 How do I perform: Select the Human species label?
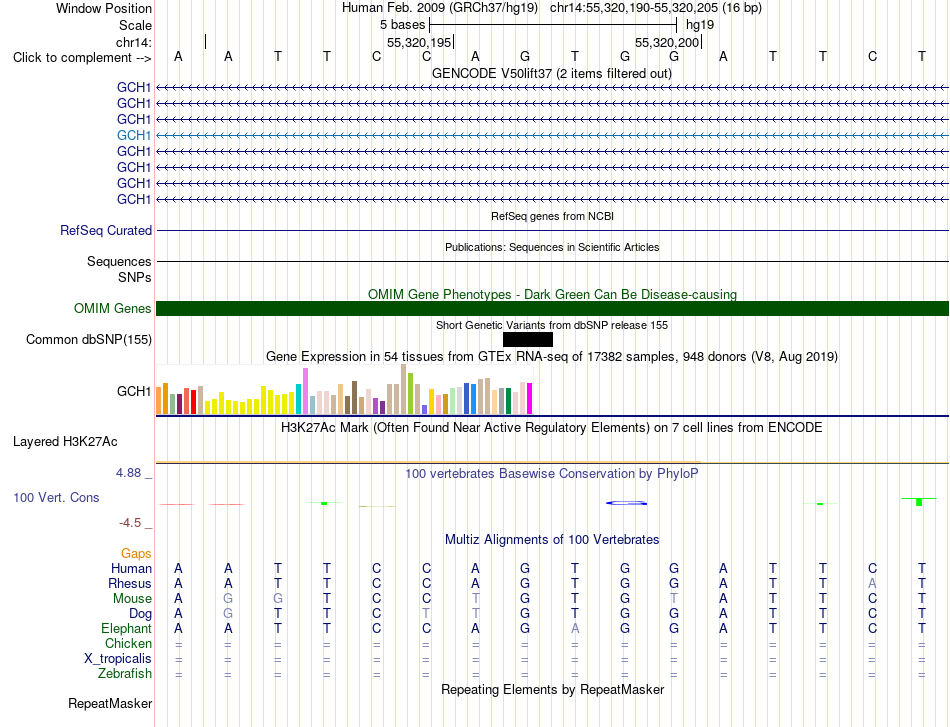tap(131, 568)
